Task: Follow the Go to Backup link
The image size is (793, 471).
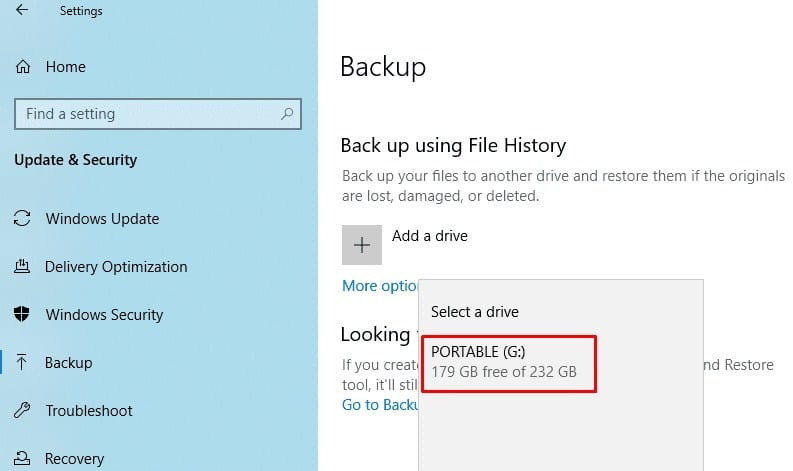Action: tap(380, 405)
